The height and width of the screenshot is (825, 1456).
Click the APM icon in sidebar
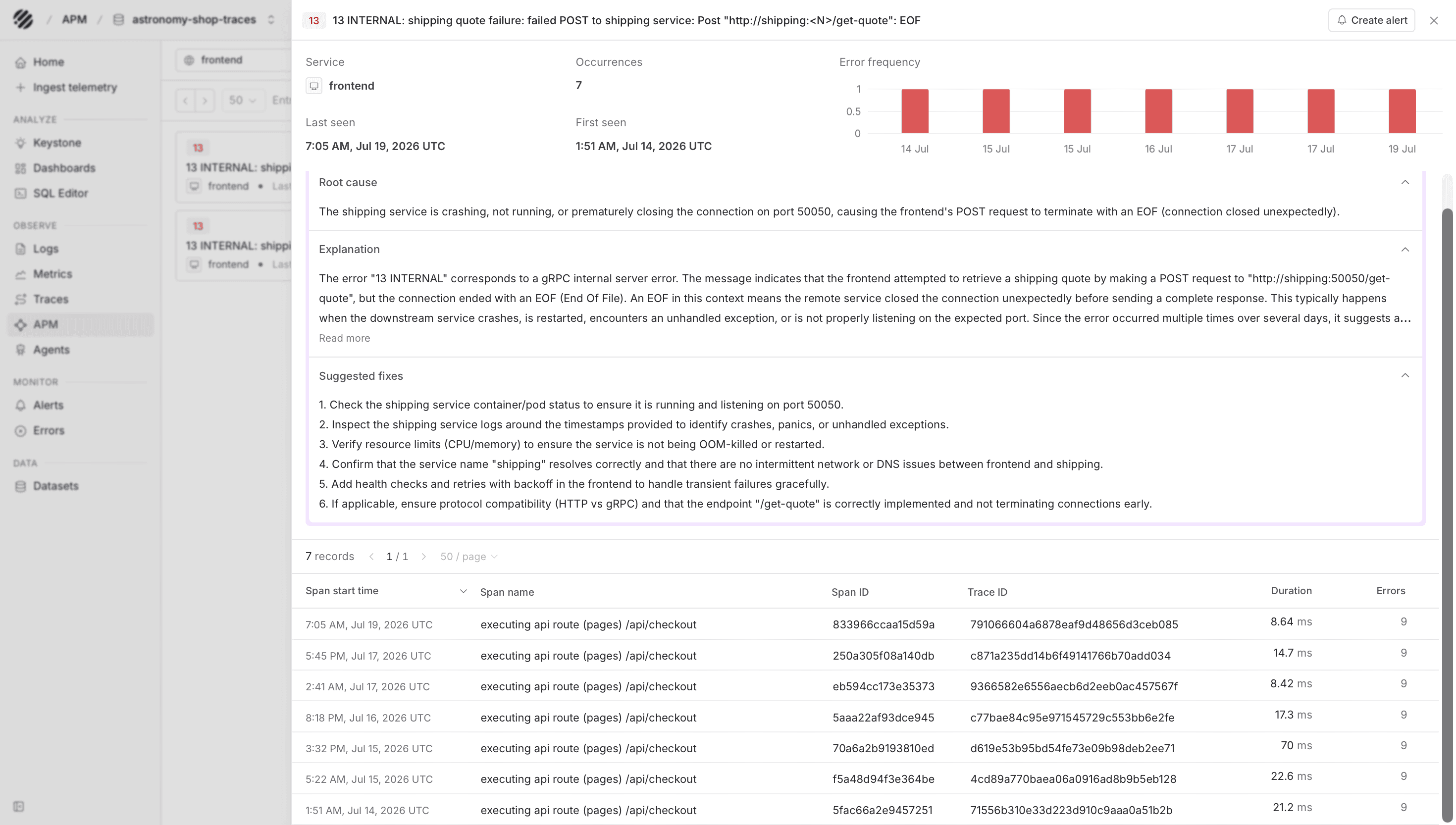21,325
